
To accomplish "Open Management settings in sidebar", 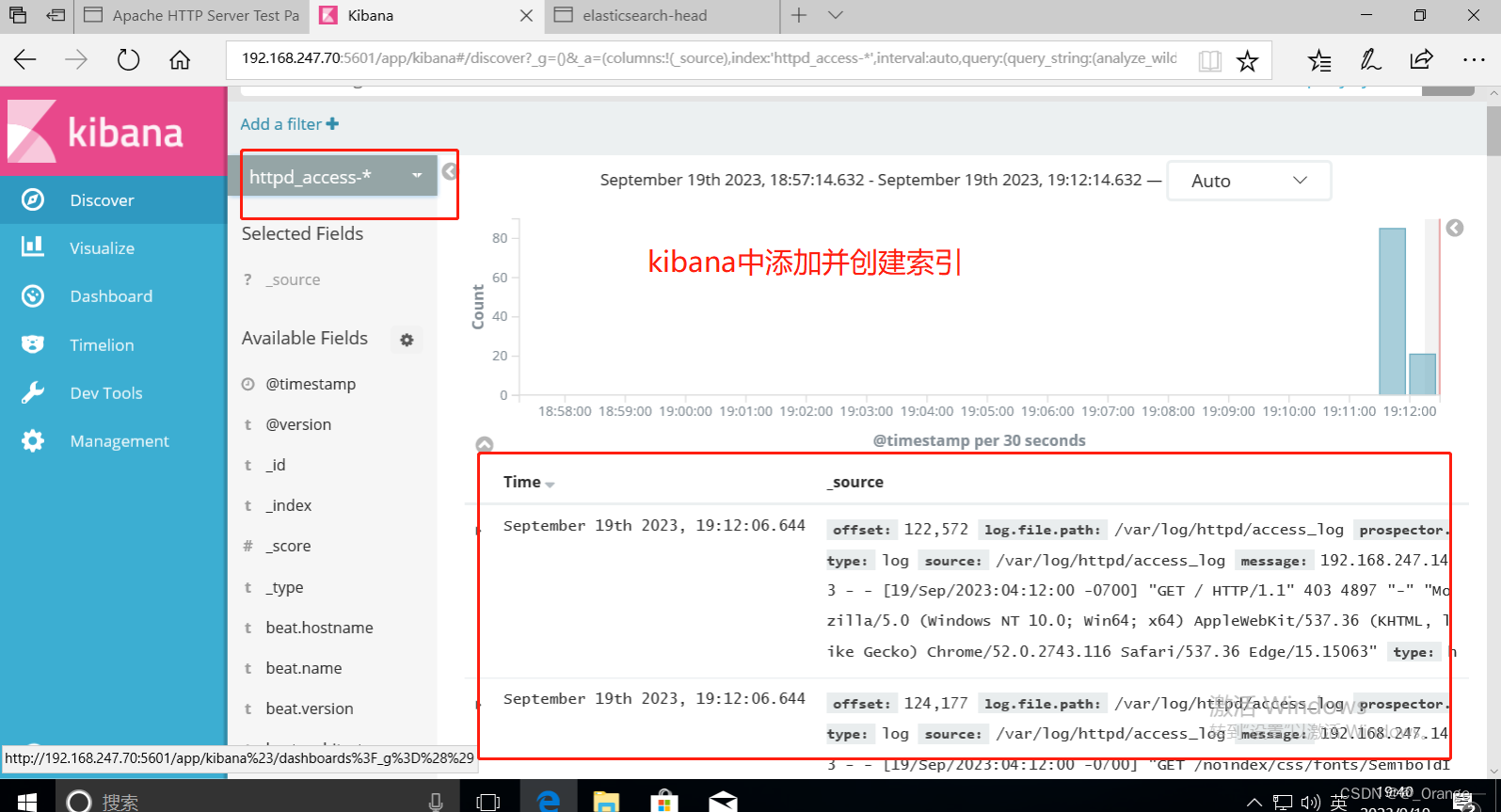I will [120, 441].
